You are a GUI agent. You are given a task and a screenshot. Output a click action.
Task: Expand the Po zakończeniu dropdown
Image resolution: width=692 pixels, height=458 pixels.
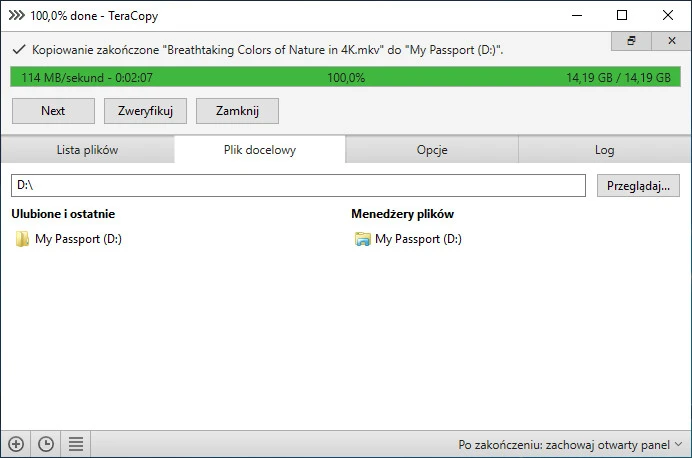tap(570, 444)
